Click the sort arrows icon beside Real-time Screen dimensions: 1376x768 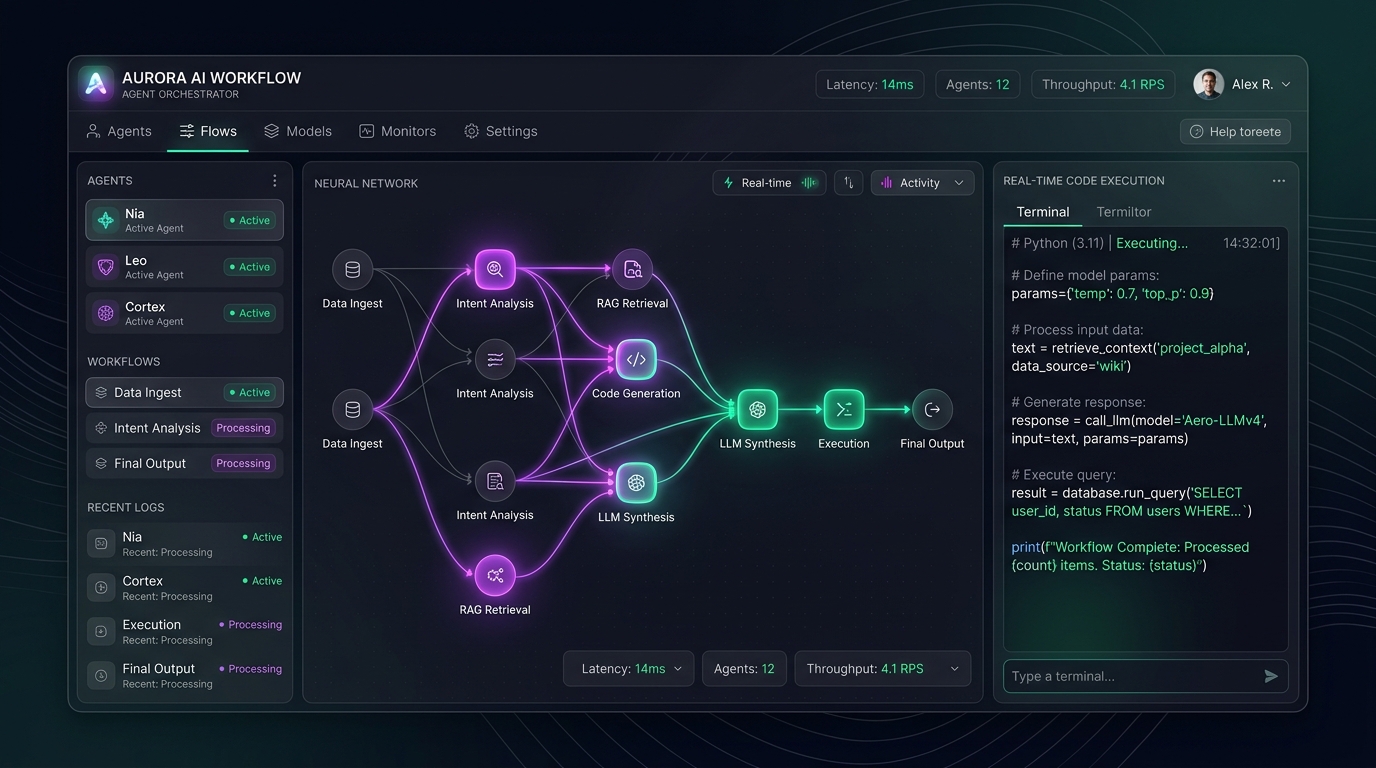pos(848,183)
